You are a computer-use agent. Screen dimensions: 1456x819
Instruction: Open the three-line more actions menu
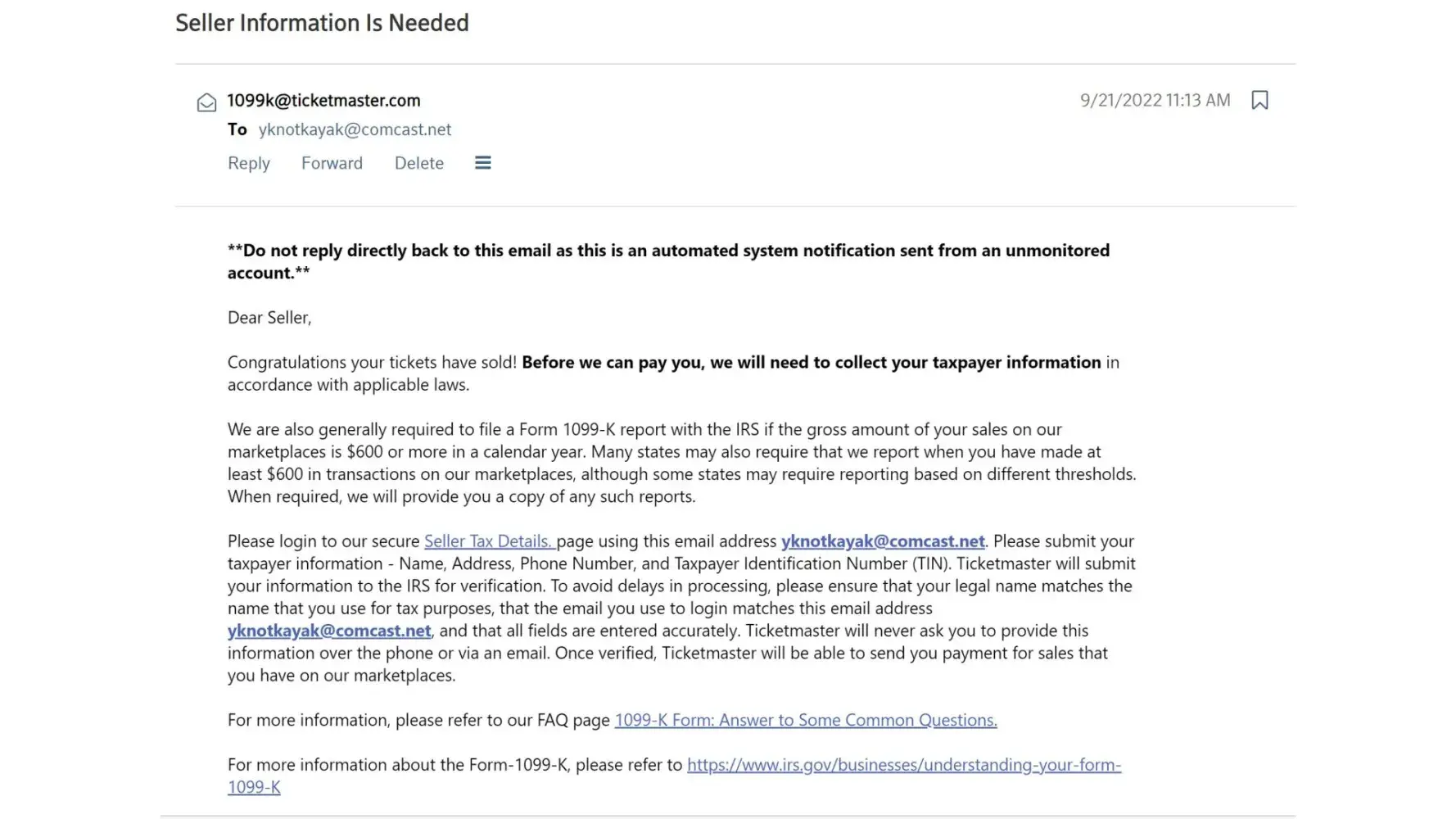point(483,163)
